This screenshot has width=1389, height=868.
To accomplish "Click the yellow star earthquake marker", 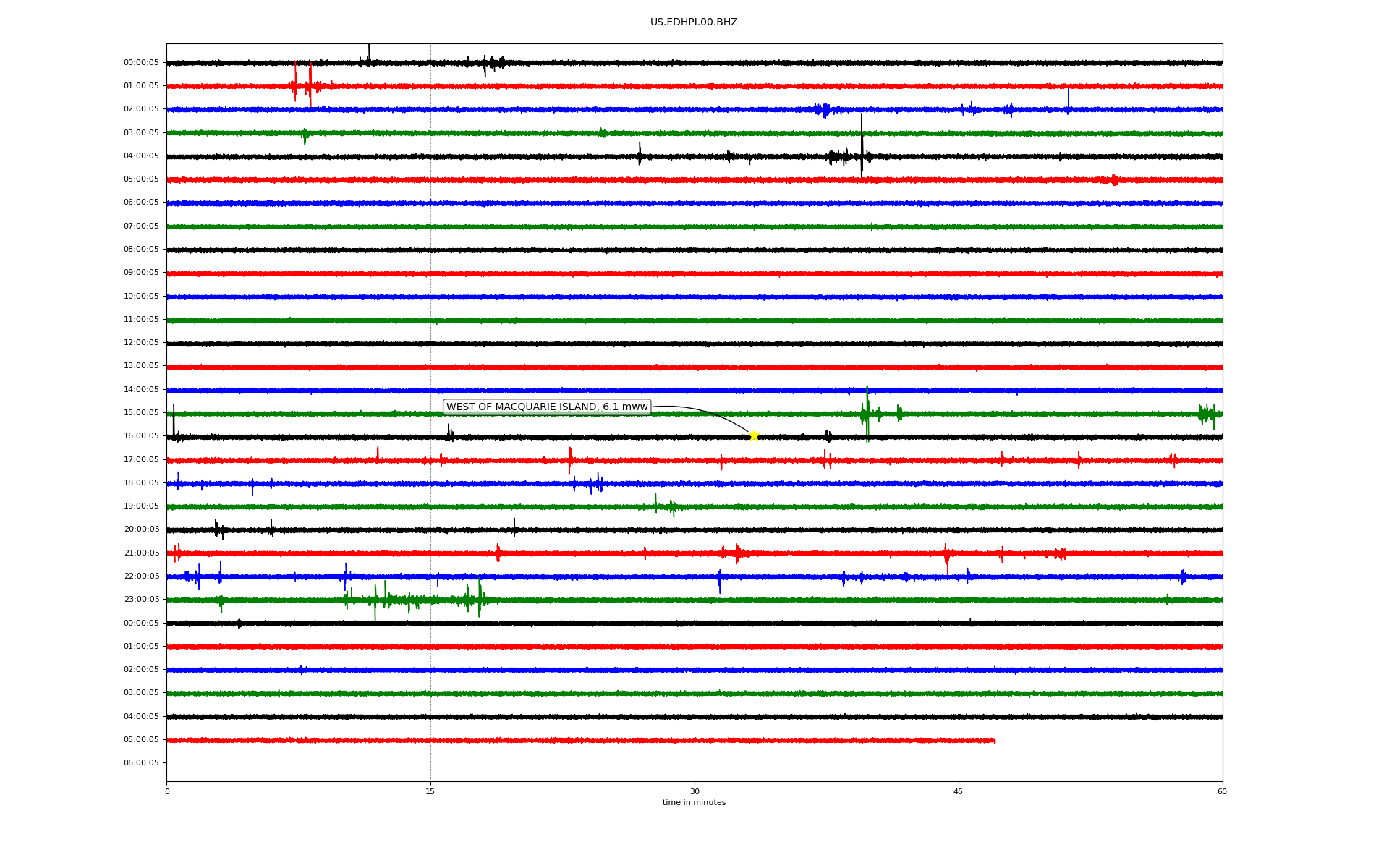I will pyautogui.click(x=753, y=435).
